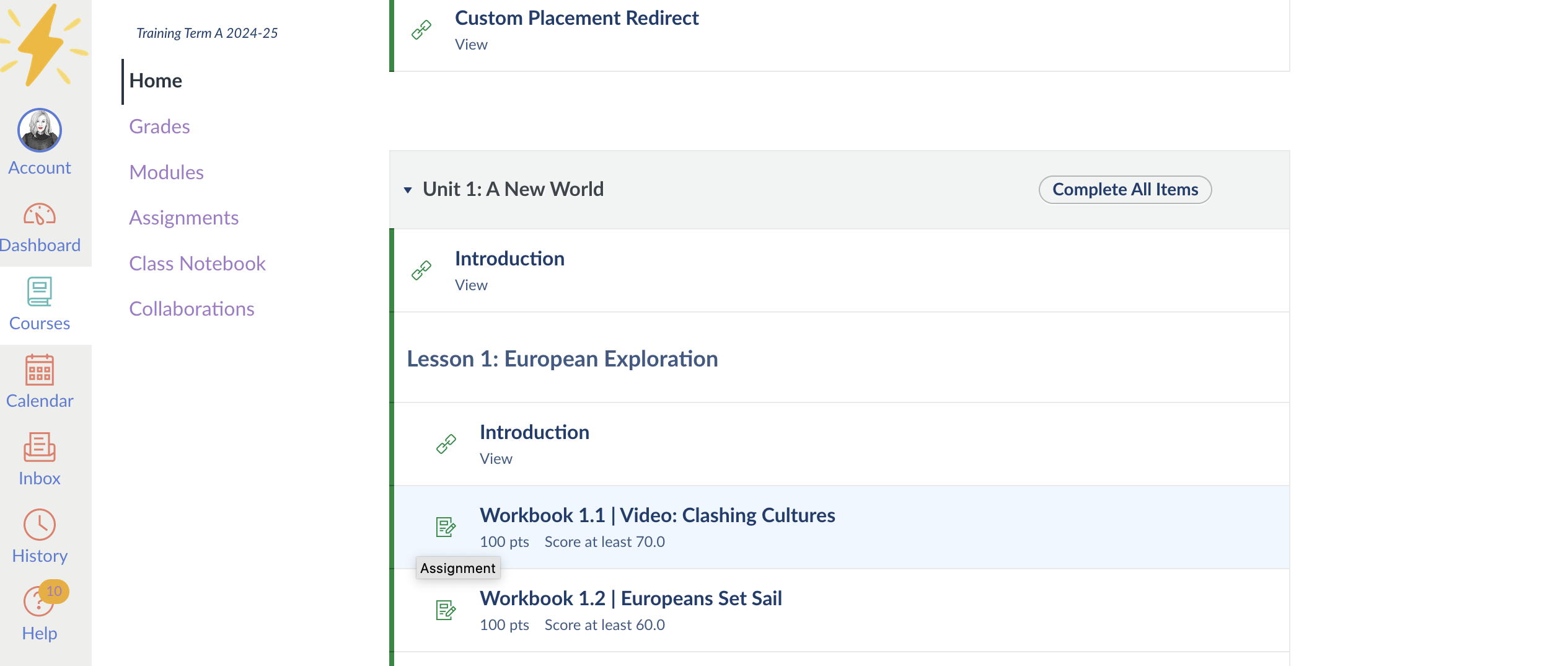
Task: Click the lightning bolt logo
Action: [x=45, y=45]
